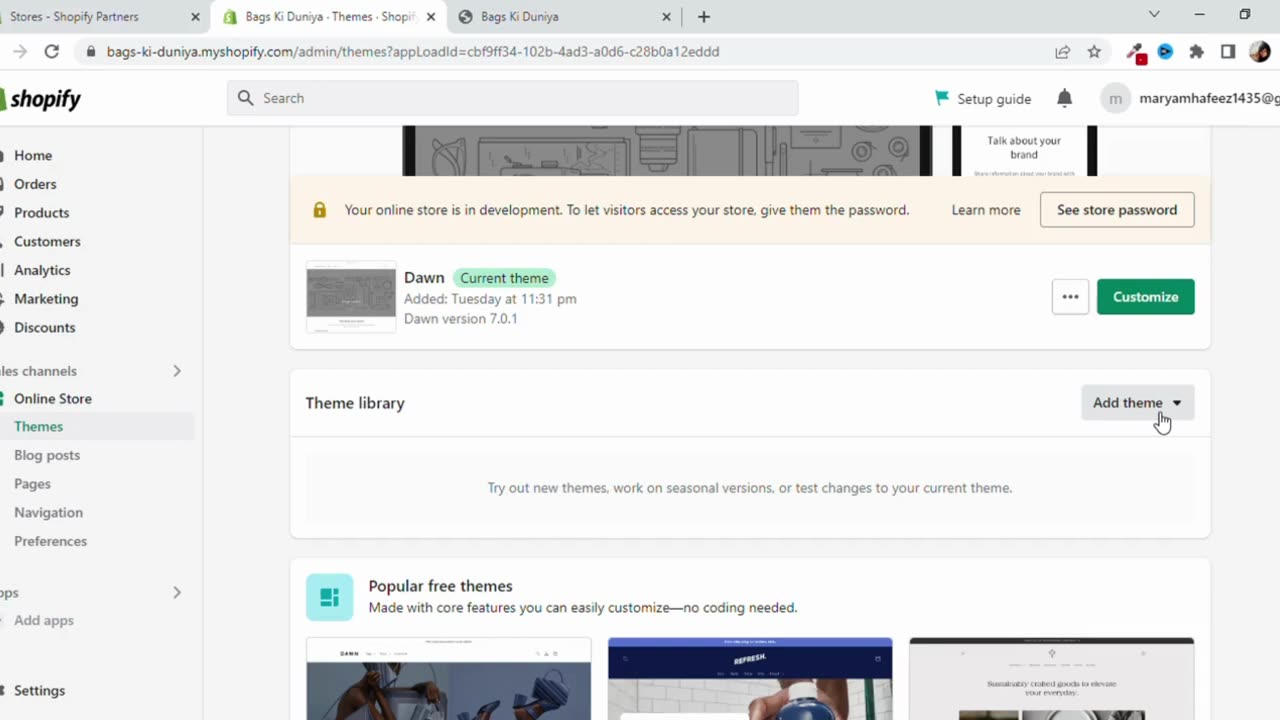Expand Sales channels chevron
This screenshot has width=1280, height=720.
click(177, 371)
